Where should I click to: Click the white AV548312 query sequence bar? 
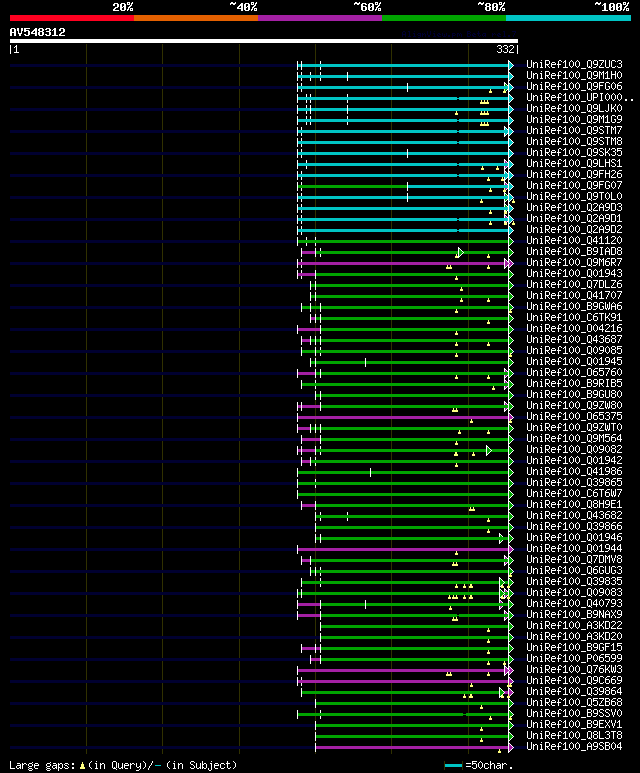pyautogui.click(x=264, y=41)
